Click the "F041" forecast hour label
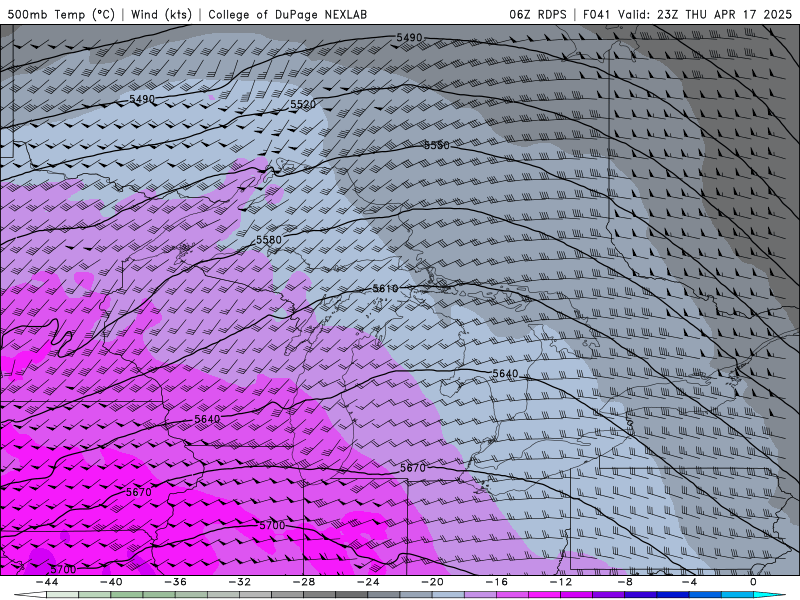Image resolution: width=800 pixels, height=600 pixels. click(x=596, y=14)
